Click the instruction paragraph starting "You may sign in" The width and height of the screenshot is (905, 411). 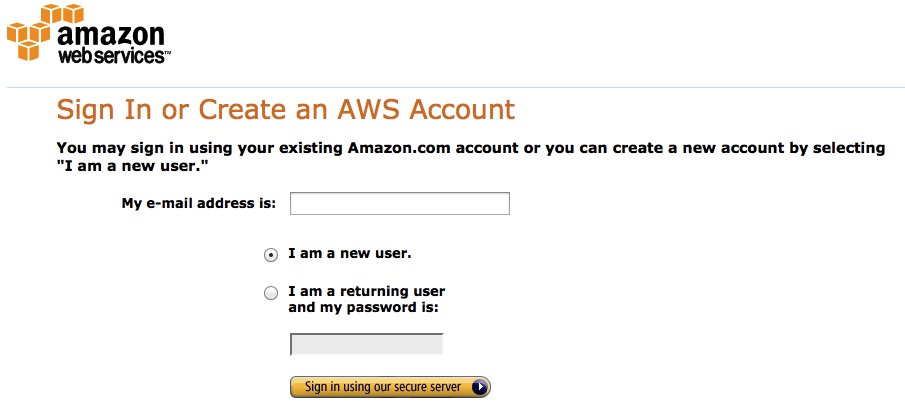pos(470,157)
